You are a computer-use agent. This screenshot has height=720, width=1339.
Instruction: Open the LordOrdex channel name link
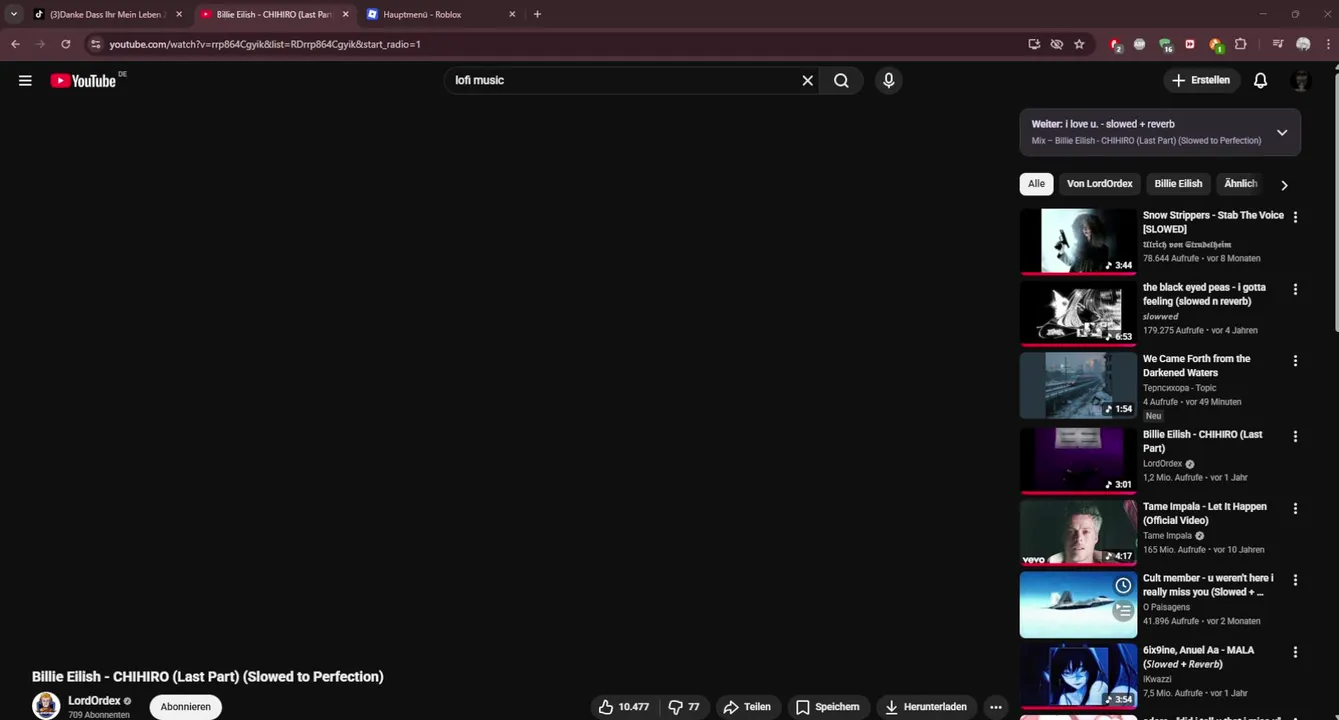94,701
